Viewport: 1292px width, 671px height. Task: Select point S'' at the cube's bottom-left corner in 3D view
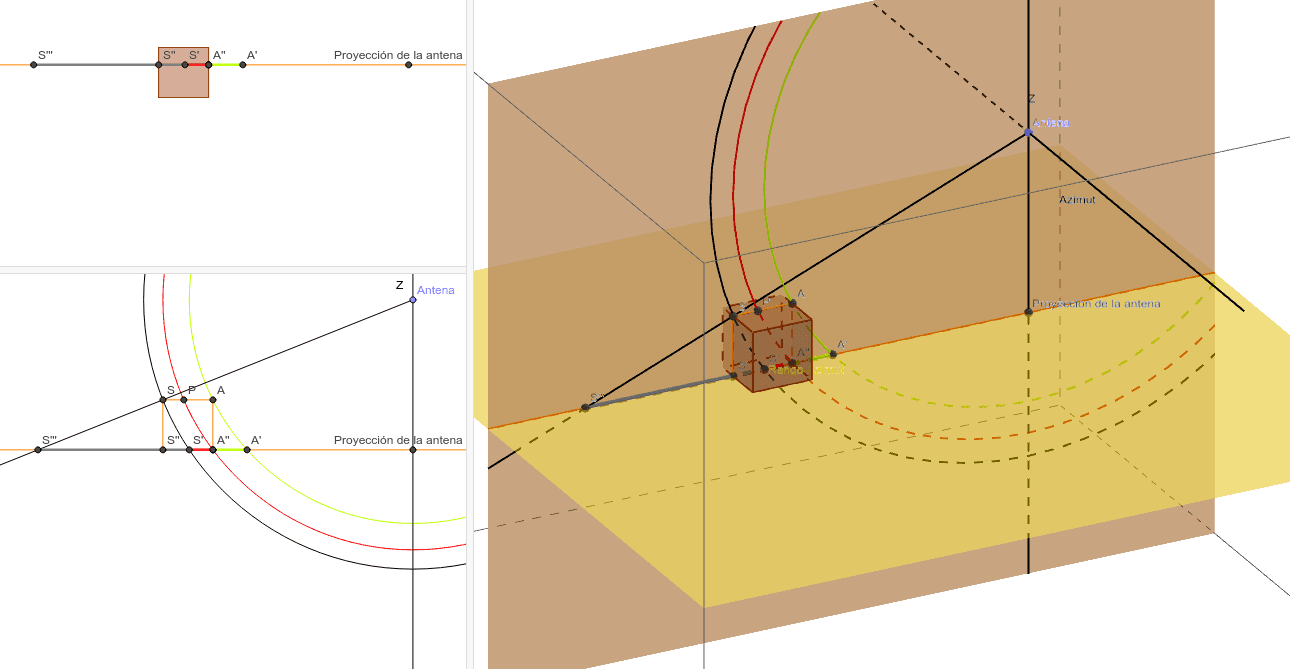734,375
